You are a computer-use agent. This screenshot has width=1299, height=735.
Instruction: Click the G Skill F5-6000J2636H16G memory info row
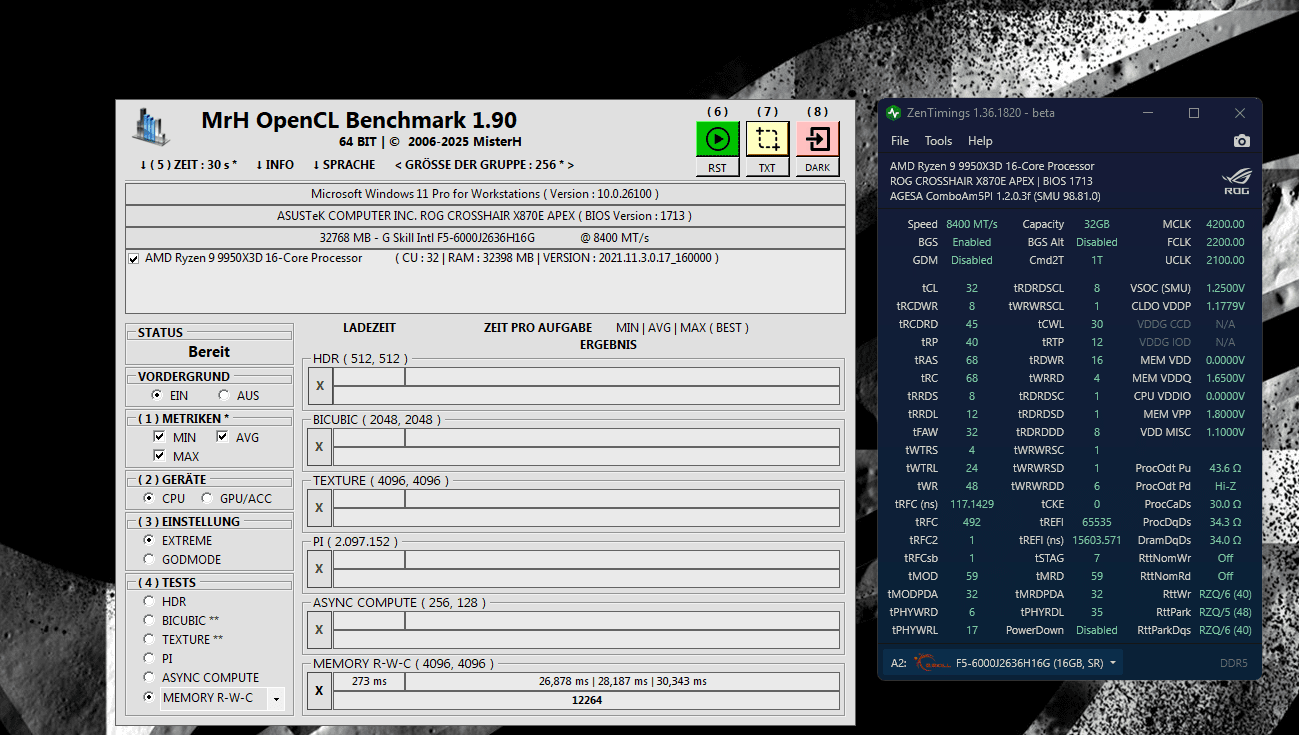[x=485, y=238]
